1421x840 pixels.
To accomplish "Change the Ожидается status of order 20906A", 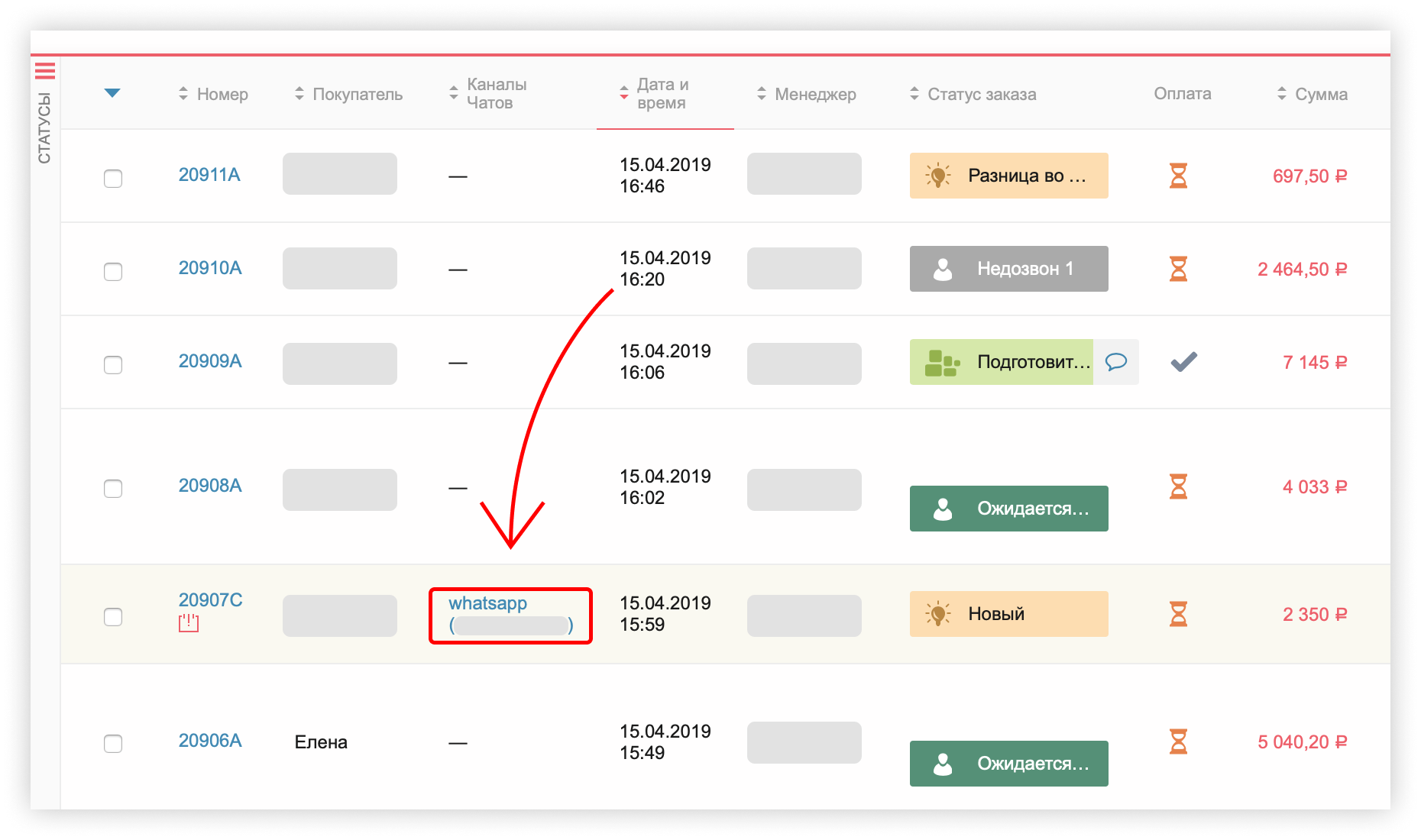I will tap(1009, 764).
